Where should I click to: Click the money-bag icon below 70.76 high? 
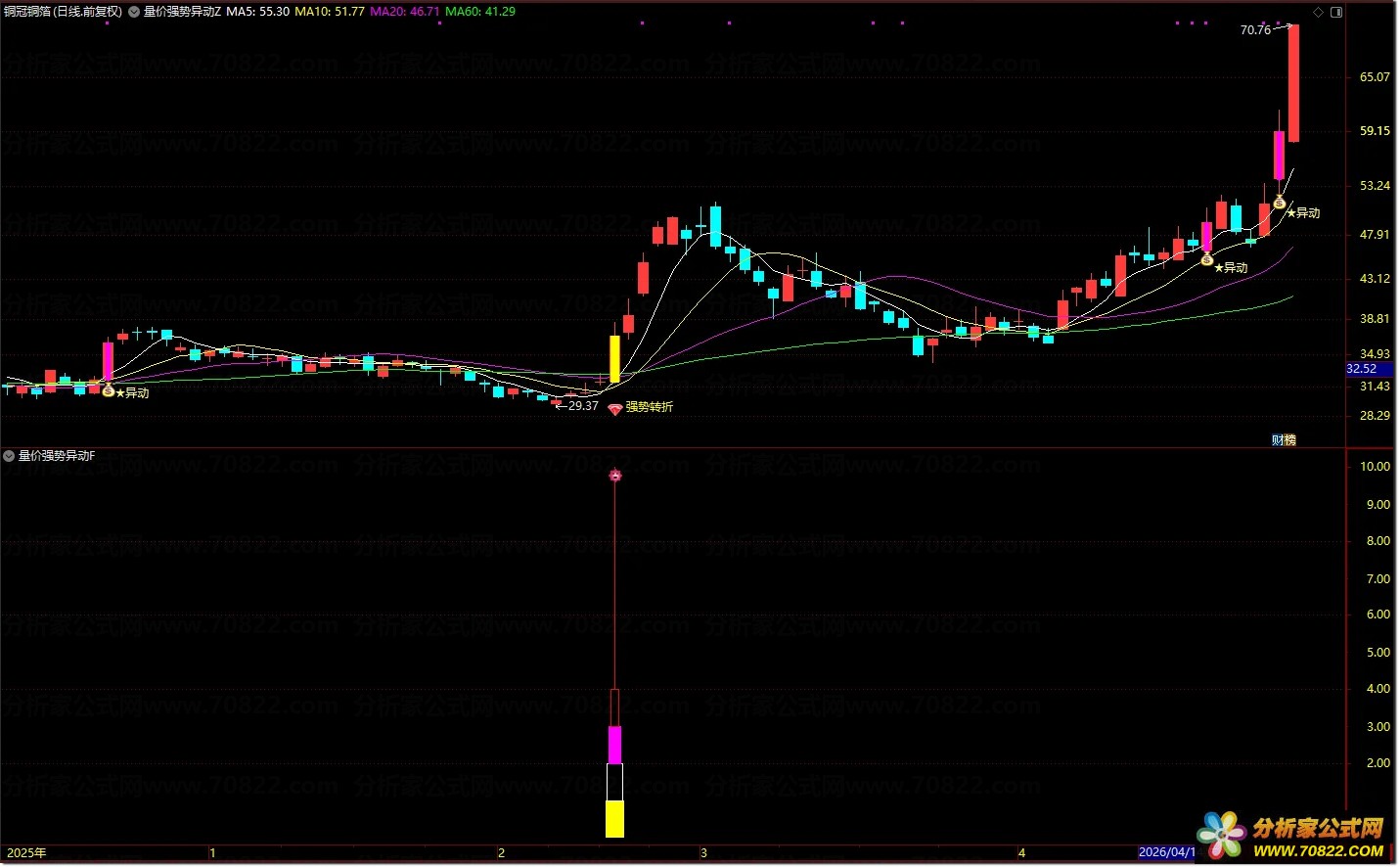[1280, 202]
